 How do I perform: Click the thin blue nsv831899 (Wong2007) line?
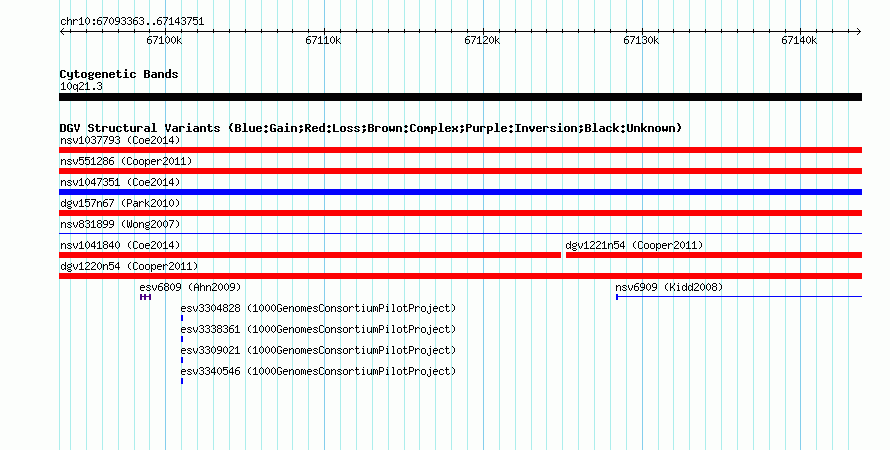(460, 233)
